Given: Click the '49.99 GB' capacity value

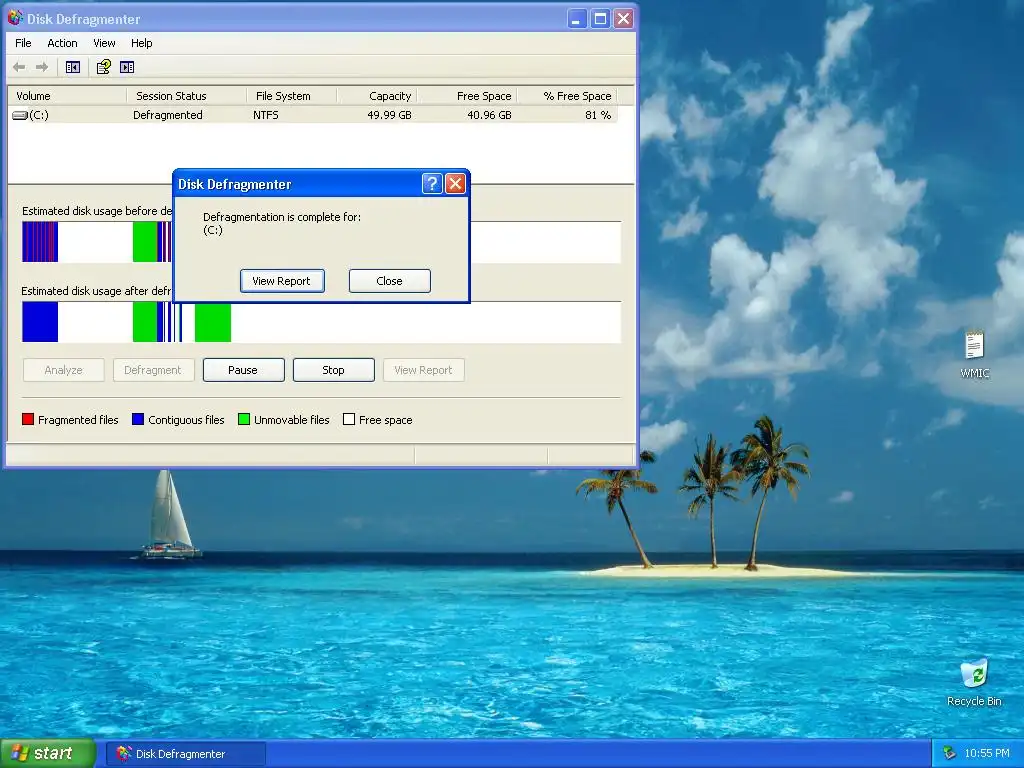Looking at the screenshot, I should (389, 115).
